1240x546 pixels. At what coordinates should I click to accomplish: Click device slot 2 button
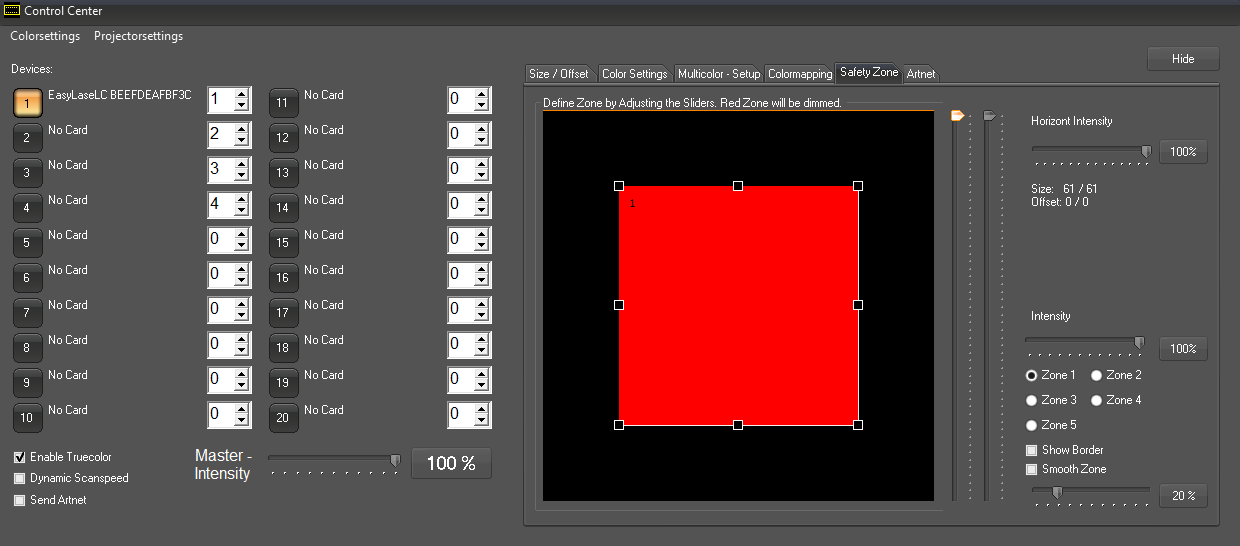tap(27, 137)
